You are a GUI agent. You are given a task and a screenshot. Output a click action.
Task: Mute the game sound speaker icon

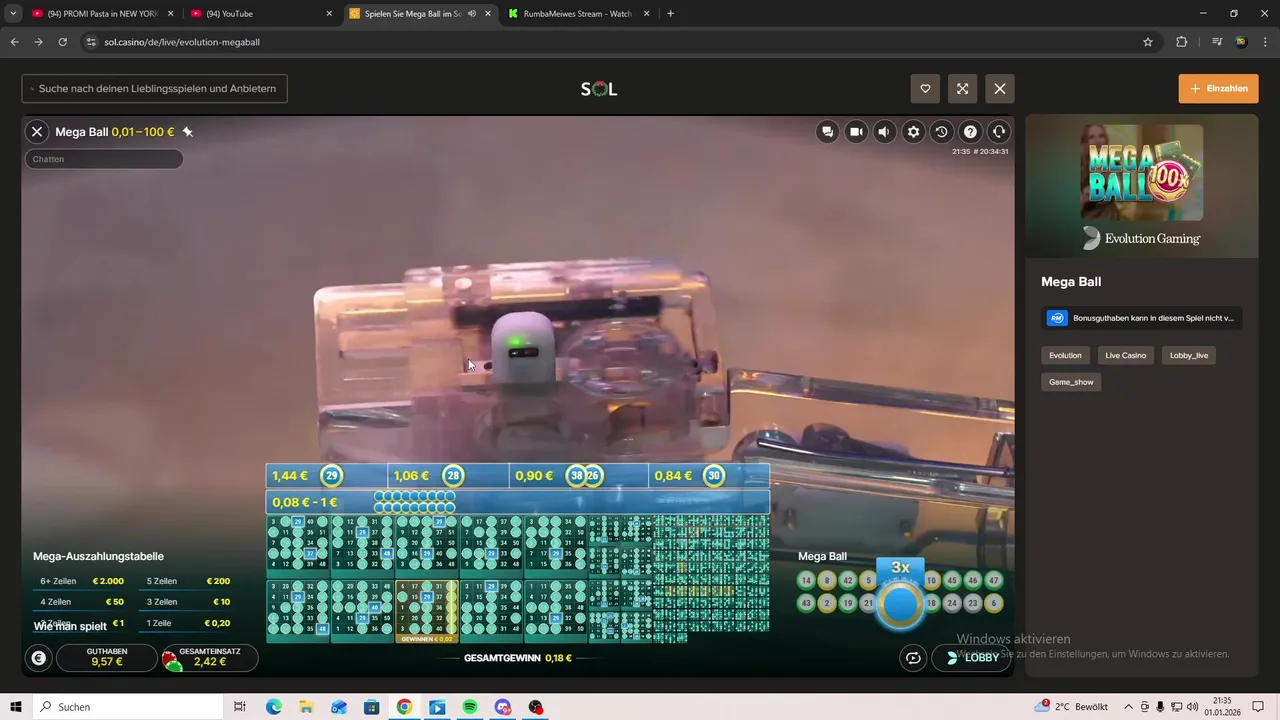[x=884, y=131]
